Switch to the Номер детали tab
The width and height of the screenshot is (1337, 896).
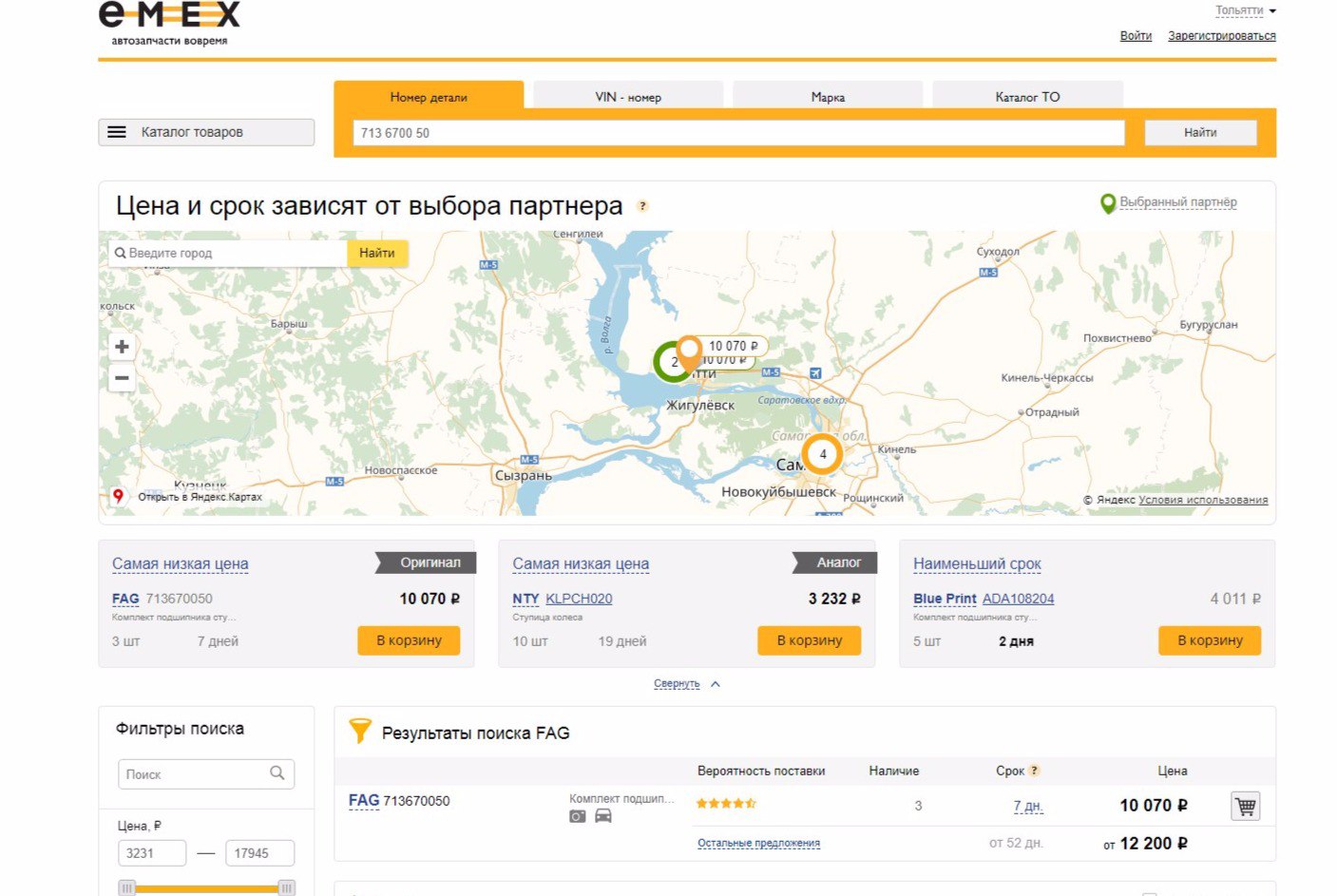coord(429,96)
